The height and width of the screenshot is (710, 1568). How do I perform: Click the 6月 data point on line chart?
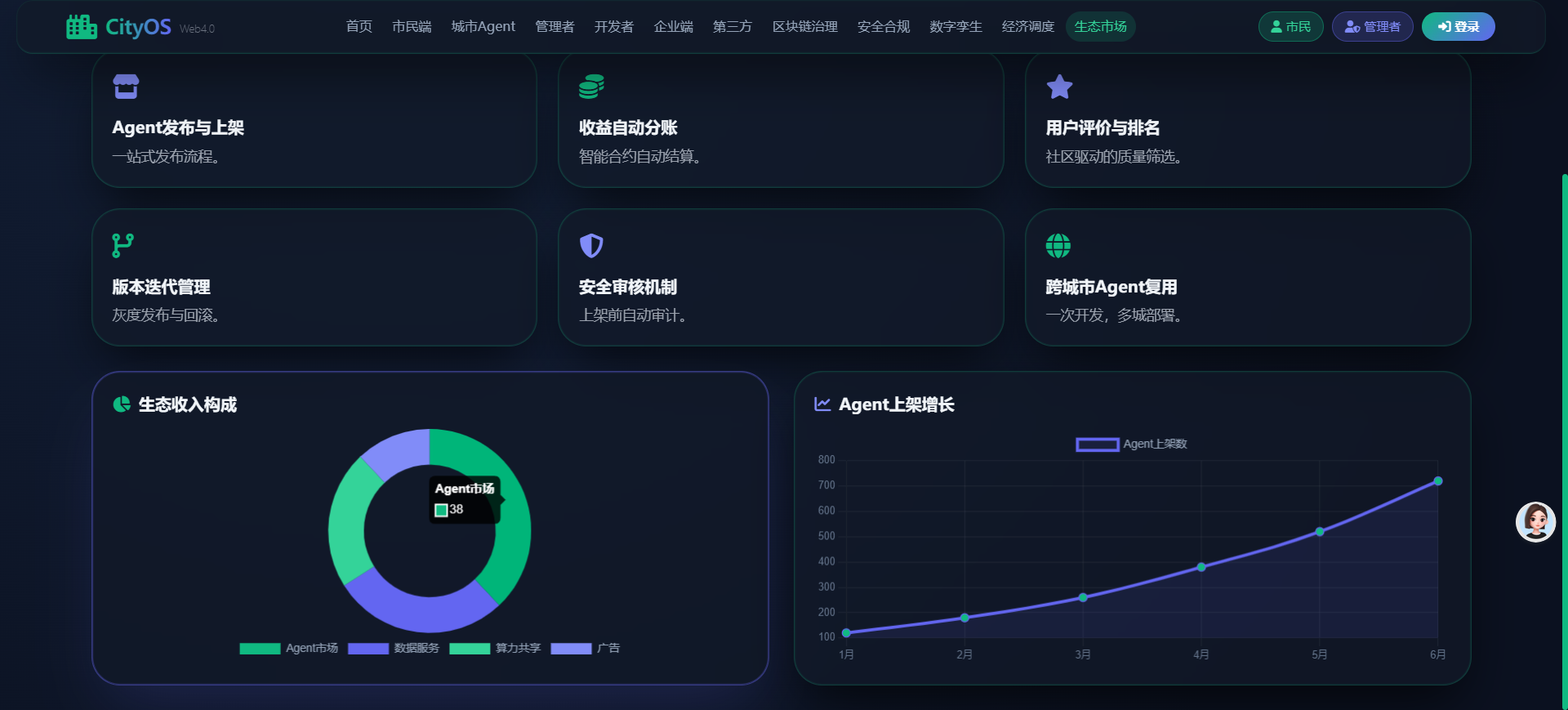1438,481
